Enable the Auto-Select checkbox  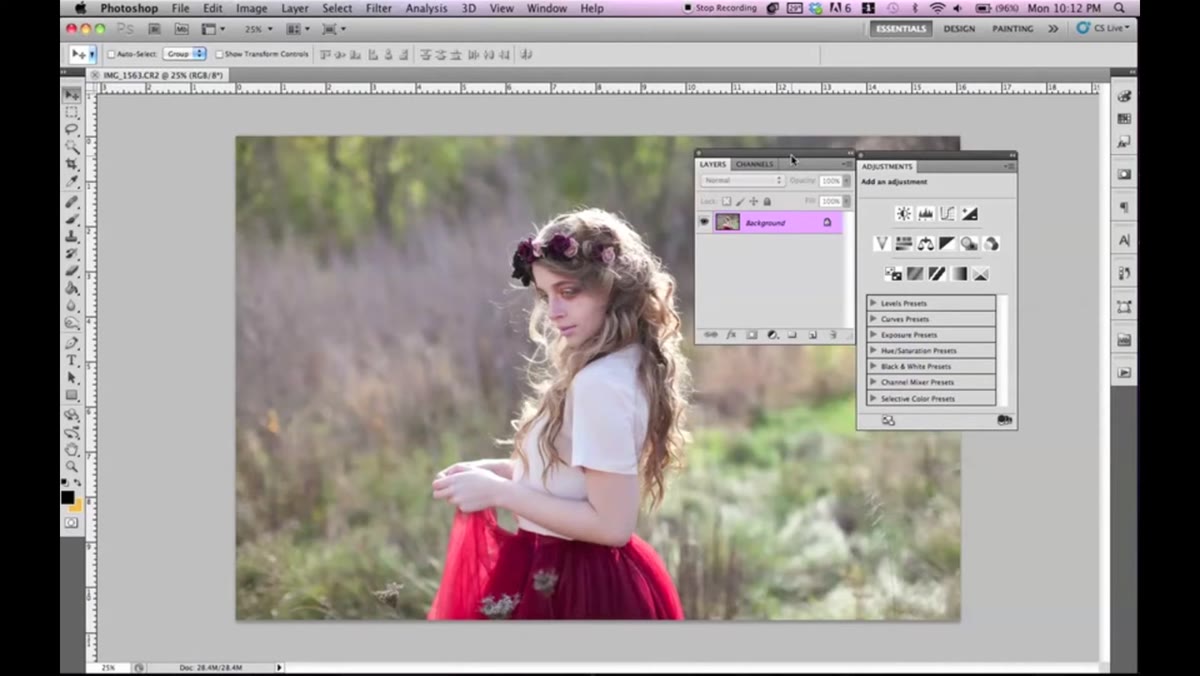click(x=111, y=54)
